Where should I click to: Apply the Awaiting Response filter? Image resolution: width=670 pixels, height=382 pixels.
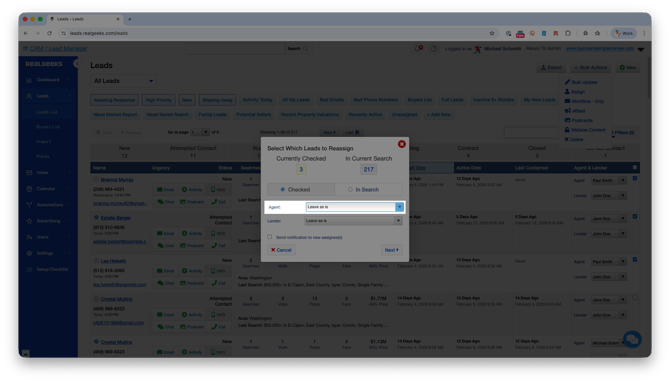tap(114, 100)
